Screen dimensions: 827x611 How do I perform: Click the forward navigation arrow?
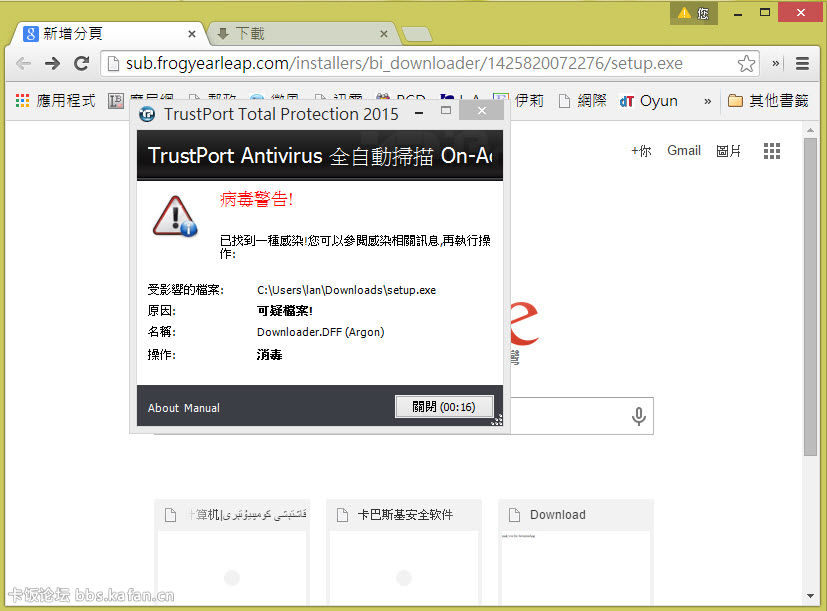53,63
